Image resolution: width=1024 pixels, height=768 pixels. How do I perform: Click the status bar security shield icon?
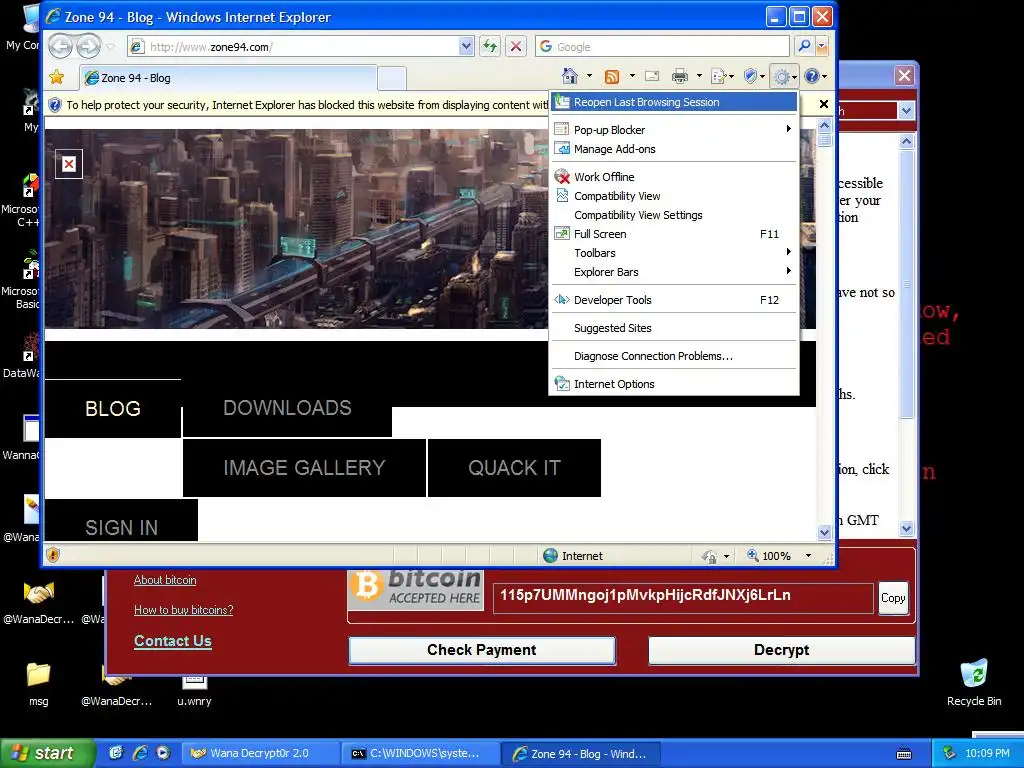click(x=53, y=555)
